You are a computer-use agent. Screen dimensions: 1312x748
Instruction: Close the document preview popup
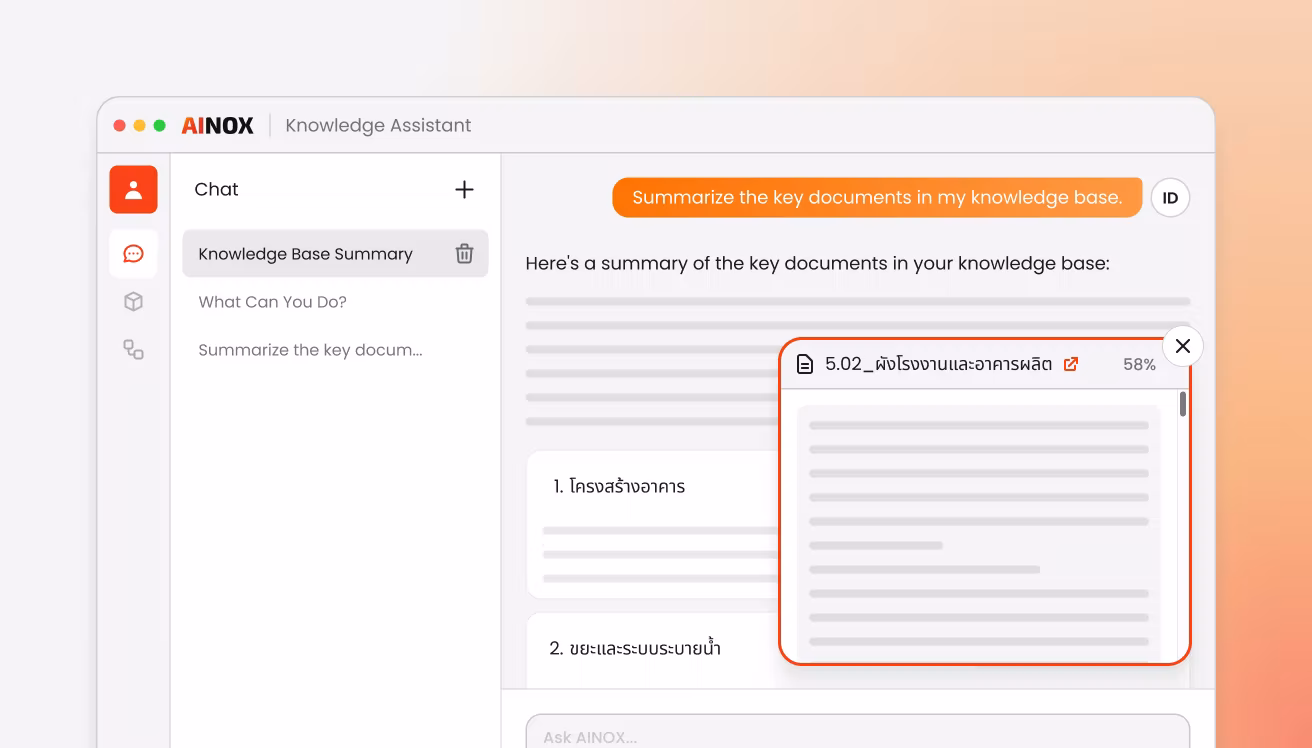(x=1183, y=346)
